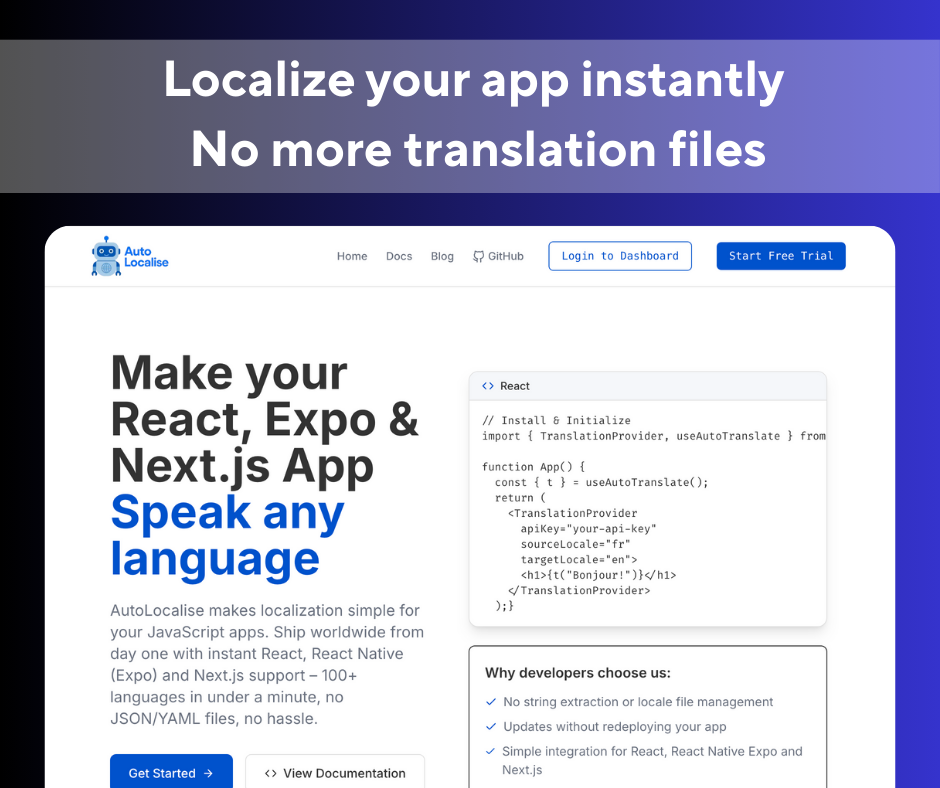
Task: Click the checkmark beside 'Updates without redeploying'
Action: pos(490,726)
